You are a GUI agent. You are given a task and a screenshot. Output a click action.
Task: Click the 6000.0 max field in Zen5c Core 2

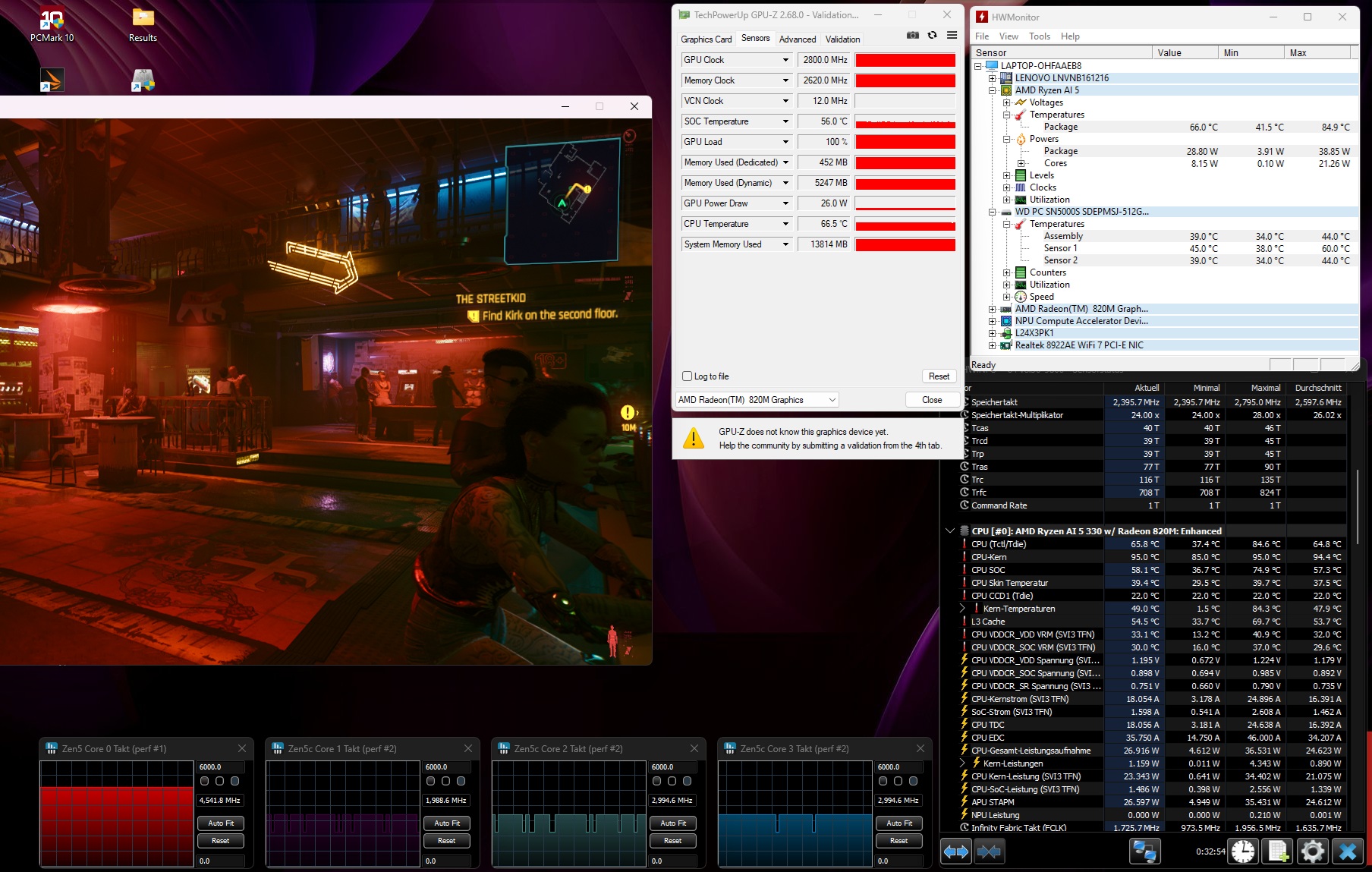[673, 767]
